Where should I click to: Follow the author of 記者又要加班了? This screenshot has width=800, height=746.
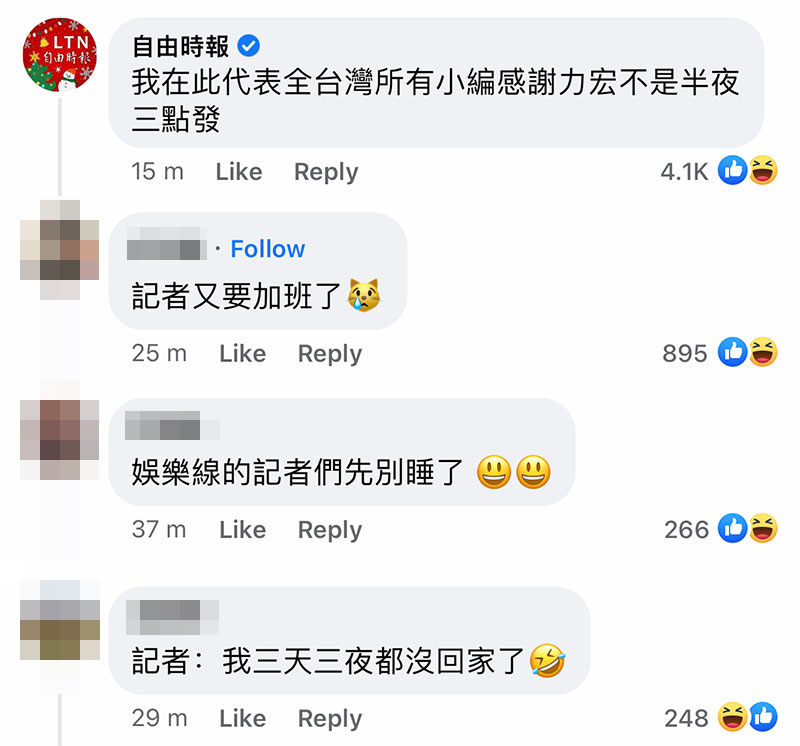(x=268, y=249)
